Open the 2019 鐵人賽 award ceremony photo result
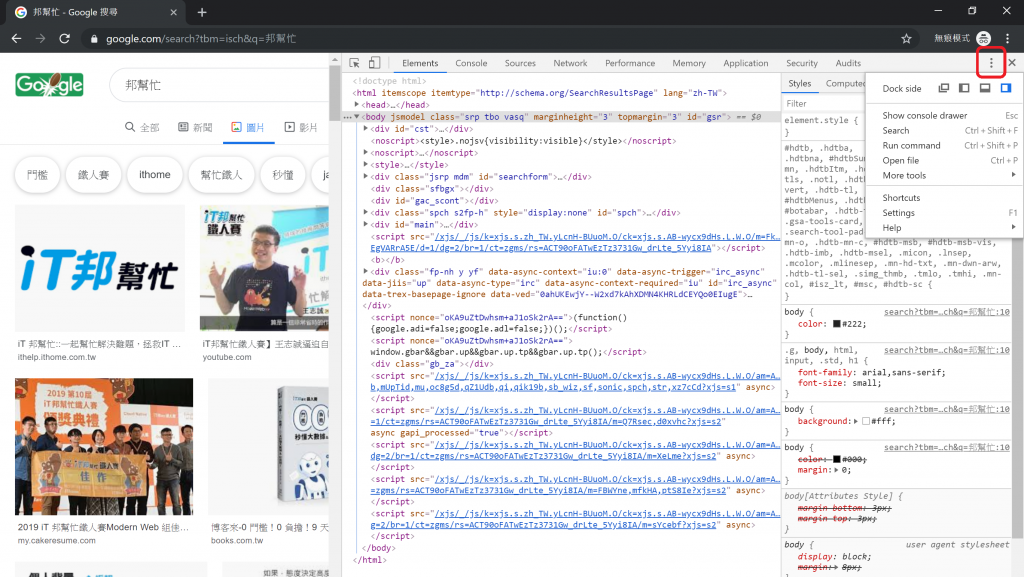 pos(104,447)
